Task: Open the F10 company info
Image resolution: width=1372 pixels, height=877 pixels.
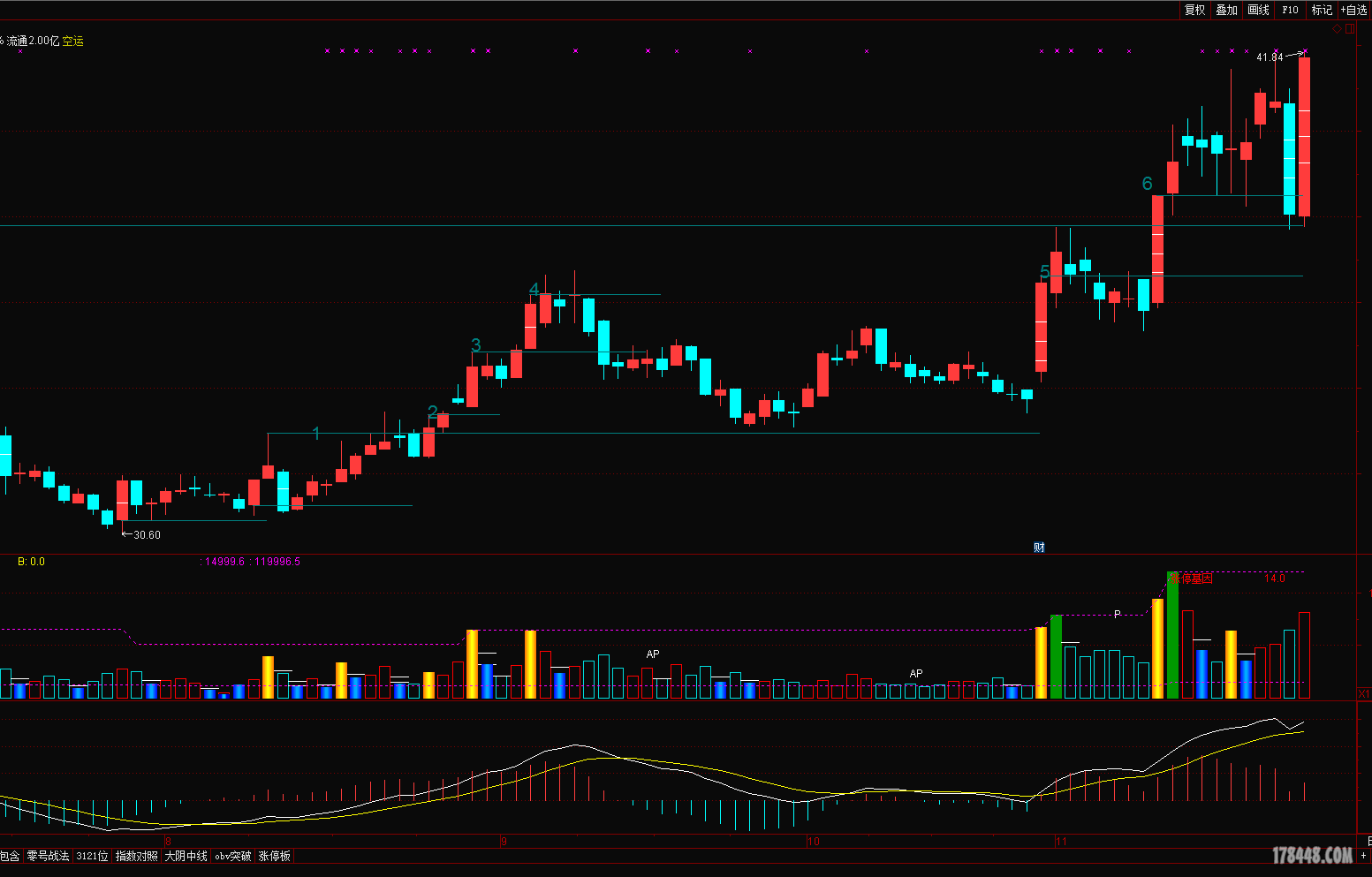Action: pos(1290,10)
